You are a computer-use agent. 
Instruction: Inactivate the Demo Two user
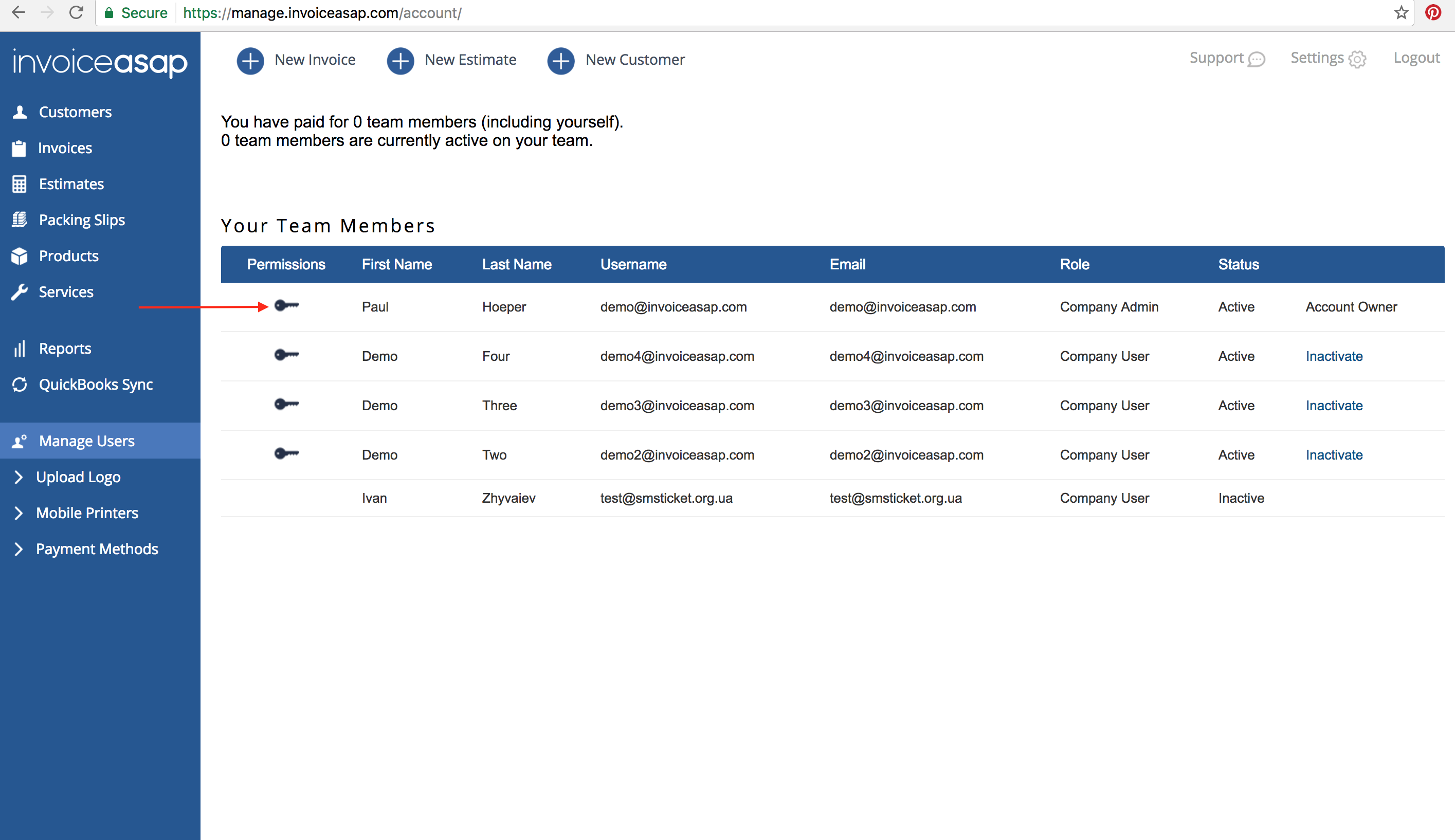click(1333, 454)
